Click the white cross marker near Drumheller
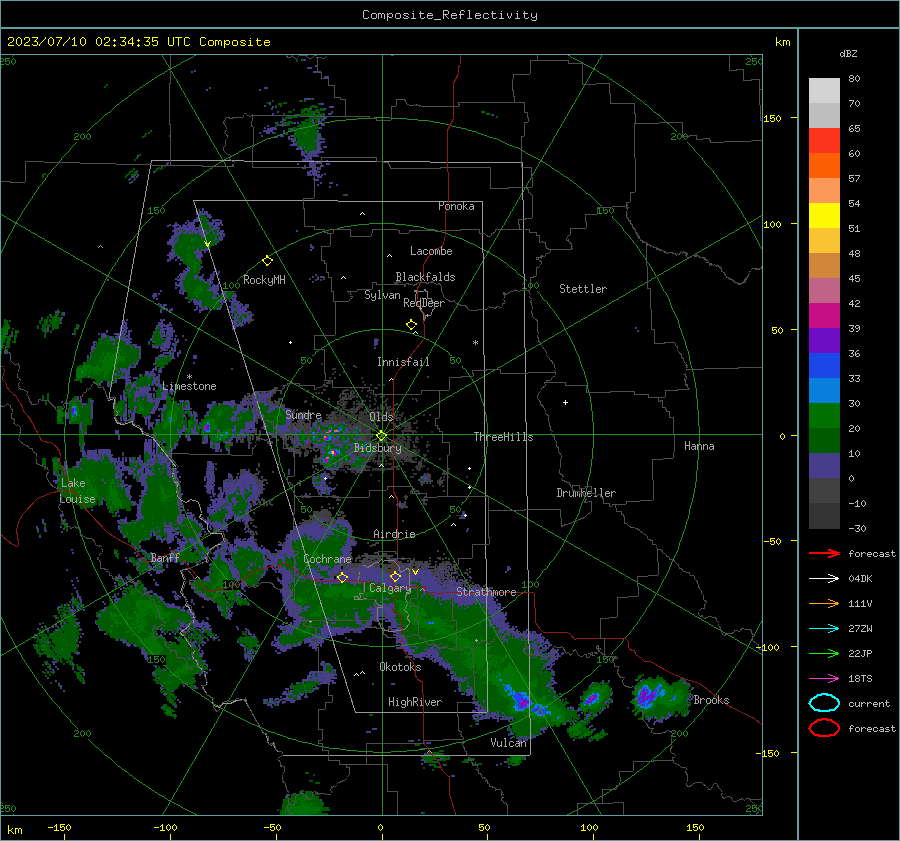Viewport: 900px width, 841px height. [x=565, y=402]
